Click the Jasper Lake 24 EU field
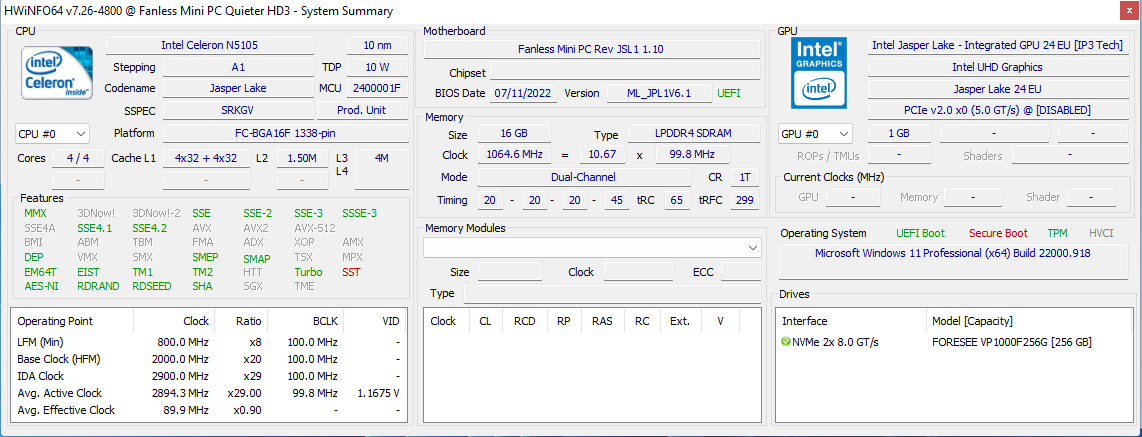 pos(997,89)
